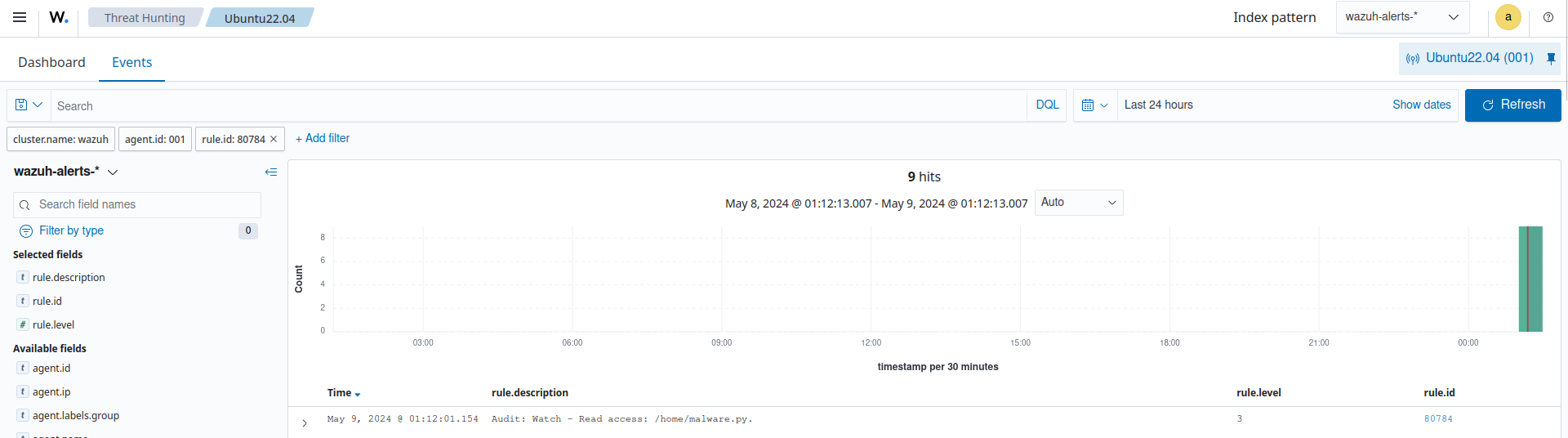Viewport: 1568px width, 438px height.
Task: Open the saved queries menu icon
Action: coord(29,105)
